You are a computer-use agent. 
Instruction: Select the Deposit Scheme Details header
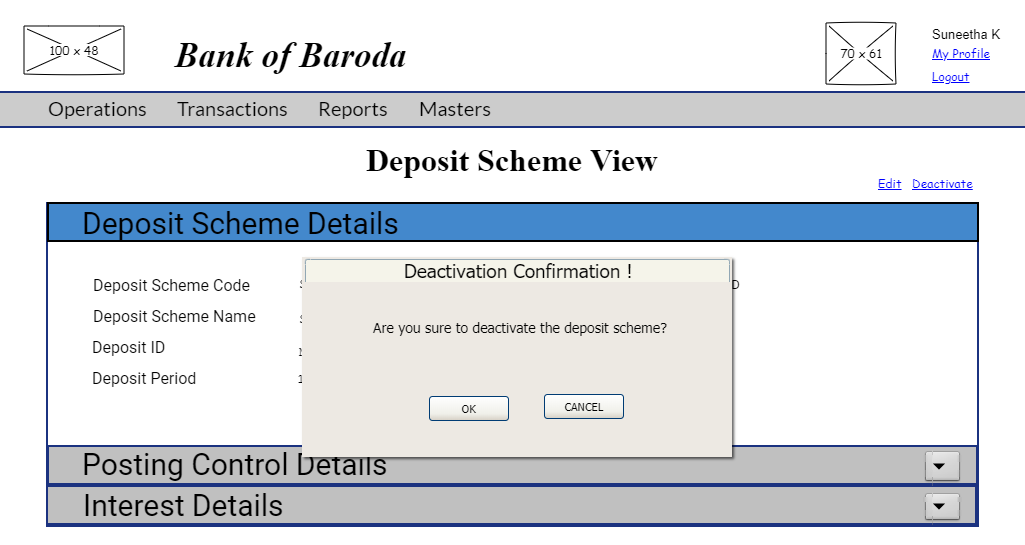512,223
